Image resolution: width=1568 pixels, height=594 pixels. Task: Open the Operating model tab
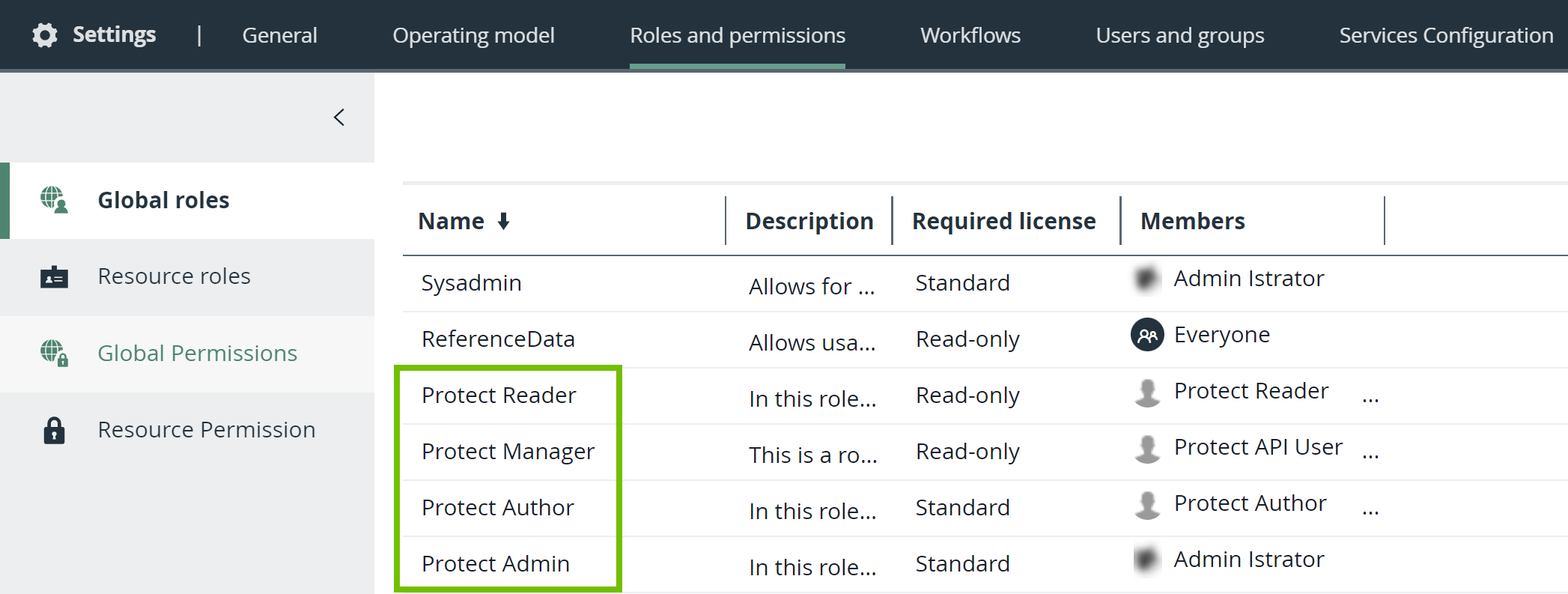pos(473,35)
